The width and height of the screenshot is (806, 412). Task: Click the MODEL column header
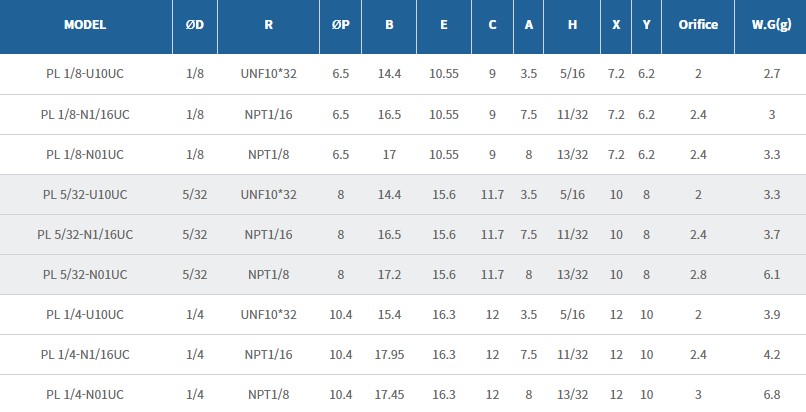point(85,25)
